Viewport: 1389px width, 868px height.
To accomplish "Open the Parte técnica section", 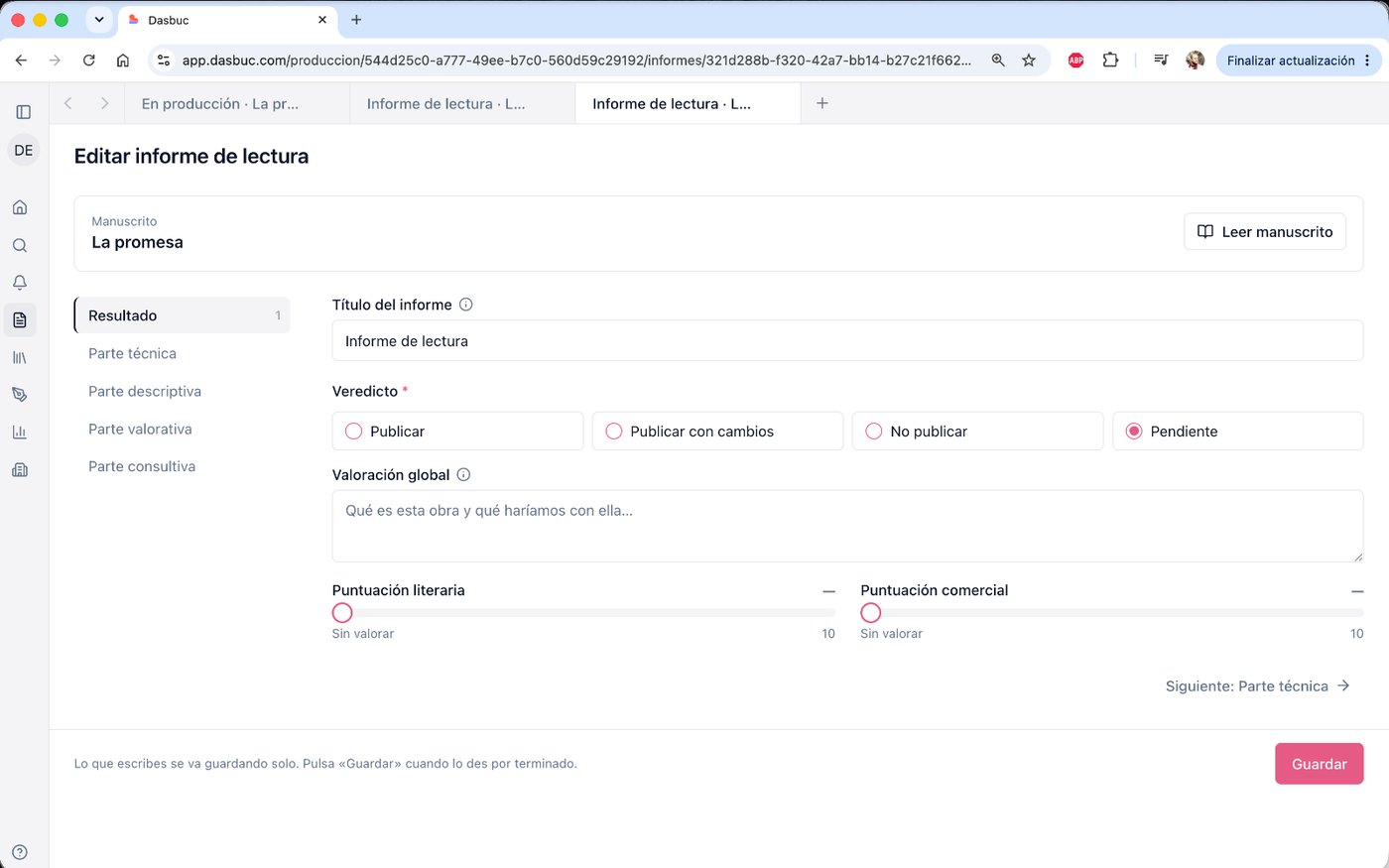I will 183,353.
